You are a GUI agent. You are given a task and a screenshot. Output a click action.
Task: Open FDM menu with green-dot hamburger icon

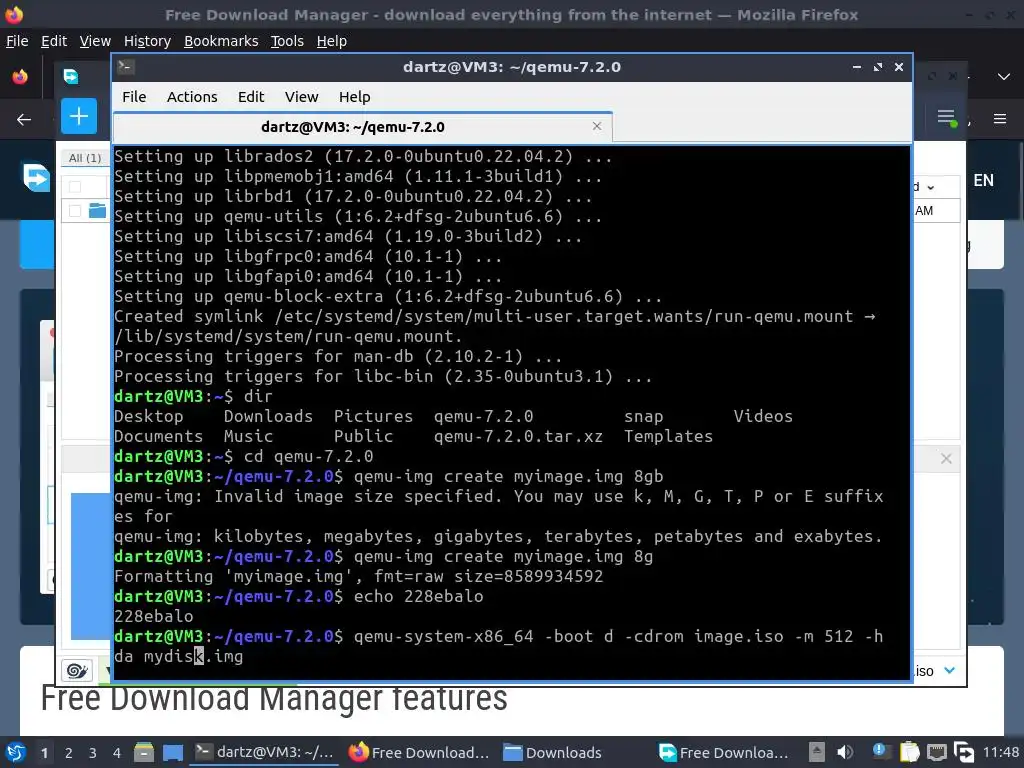pyautogui.click(x=947, y=118)
